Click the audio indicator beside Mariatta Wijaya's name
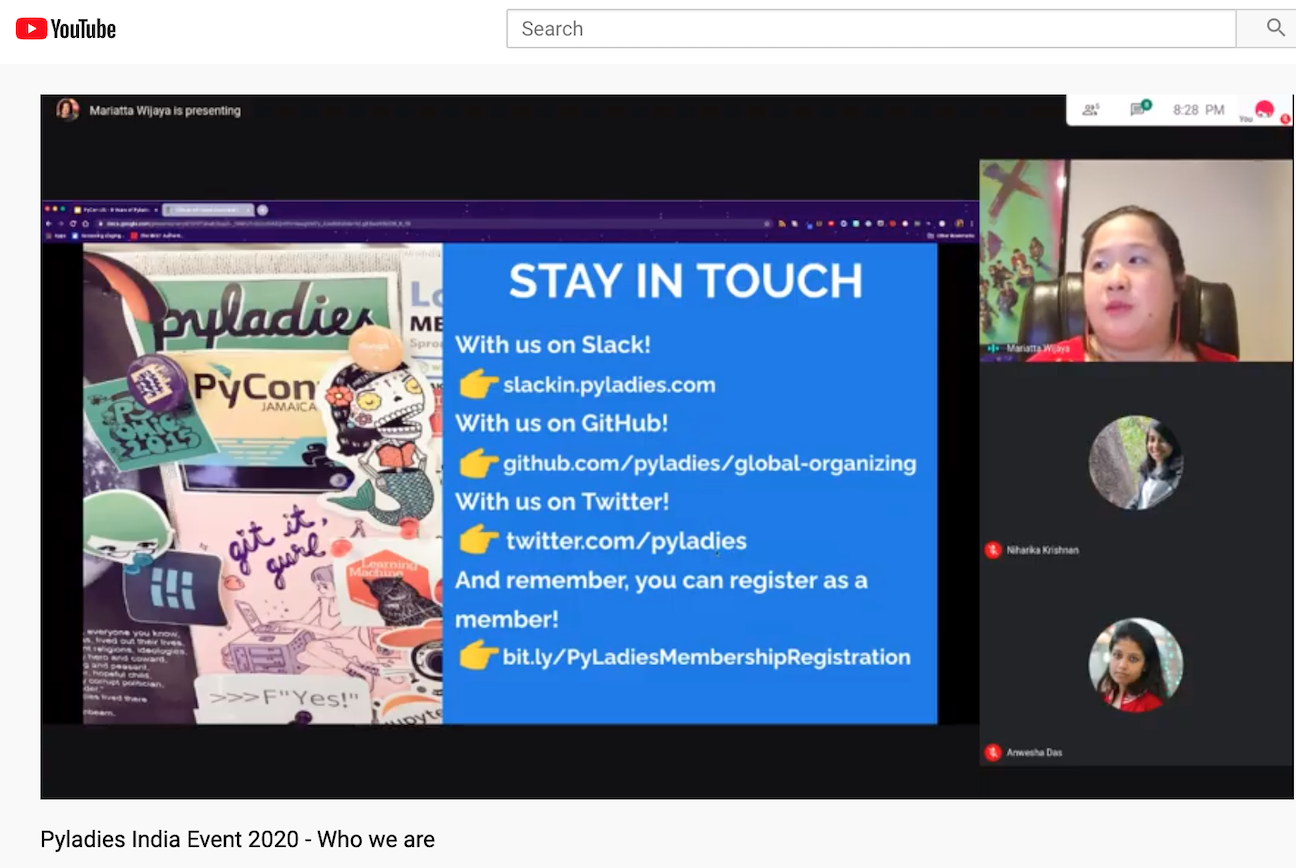The height and width of the screenshot is (868, 1296). click(994, 348)
